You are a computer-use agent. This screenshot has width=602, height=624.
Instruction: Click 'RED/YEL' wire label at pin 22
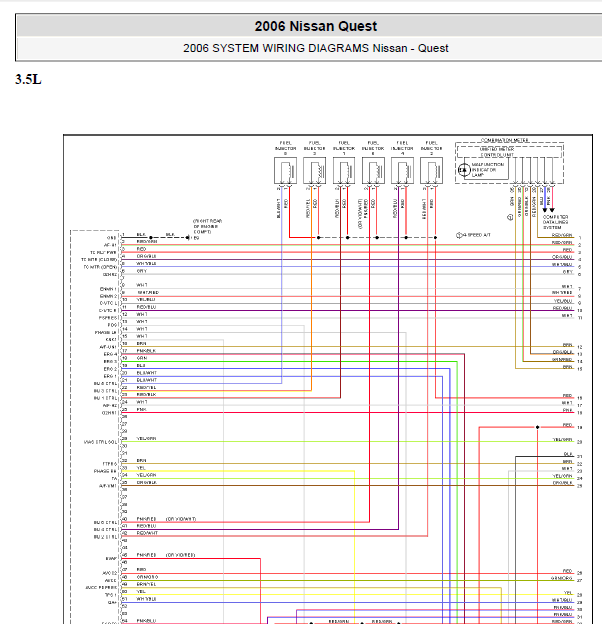click(146, 387)
